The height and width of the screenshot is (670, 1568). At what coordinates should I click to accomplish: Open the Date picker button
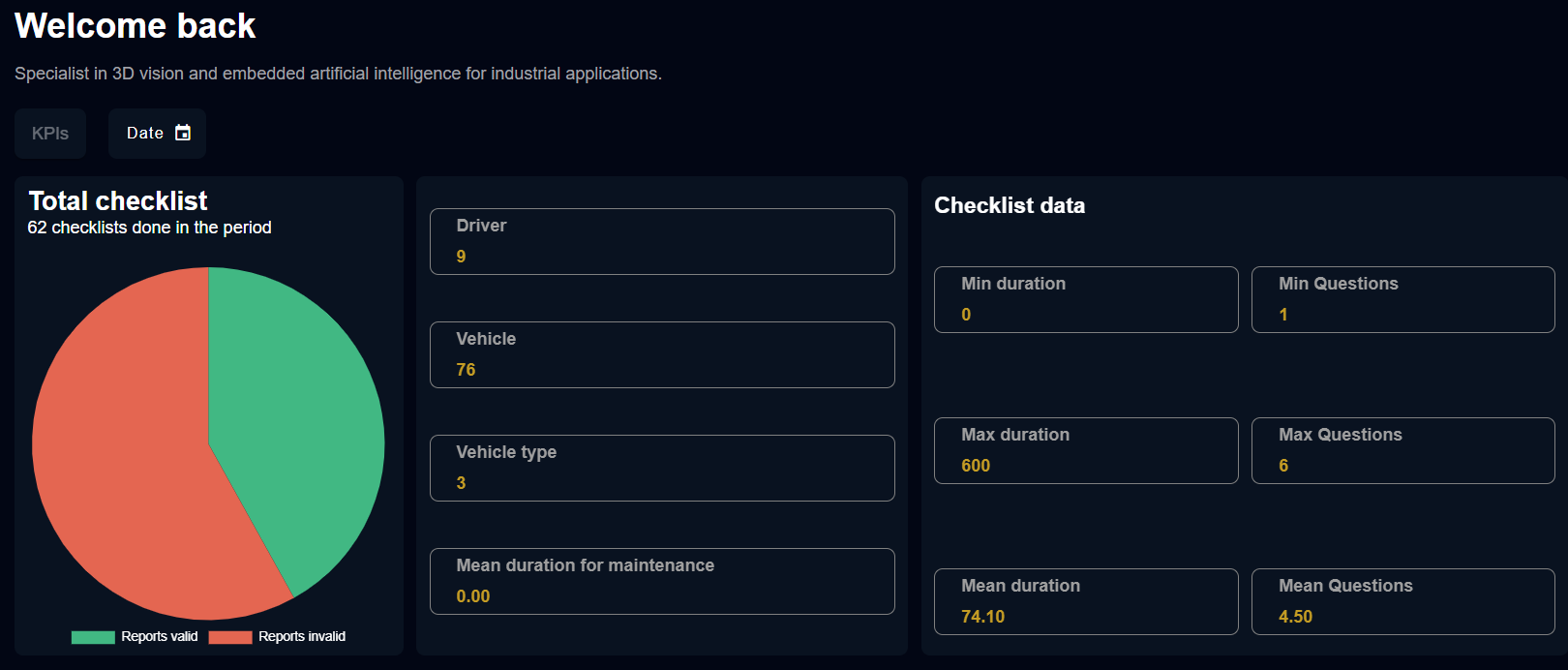pyautogui.click(x=157, y=134)
